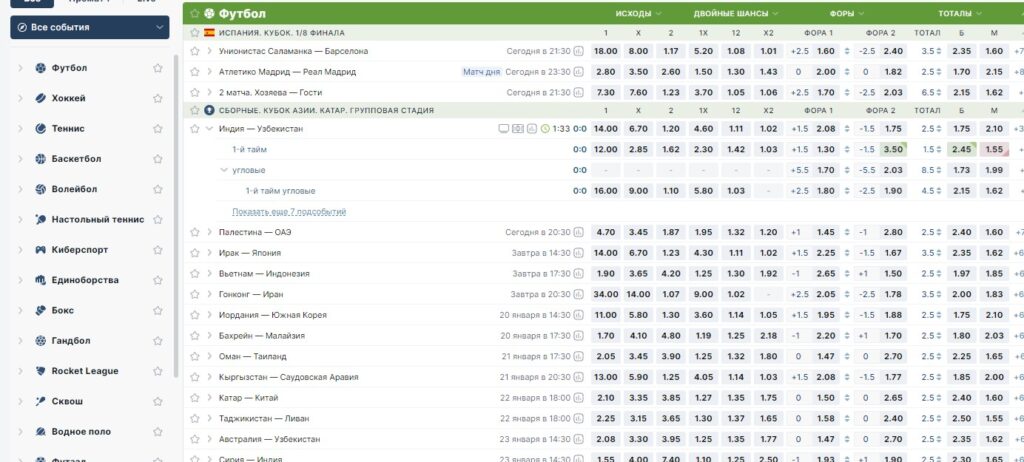Open Катар — Китай match row
This screenshot has height=462, width=1024.
[248, 398]
